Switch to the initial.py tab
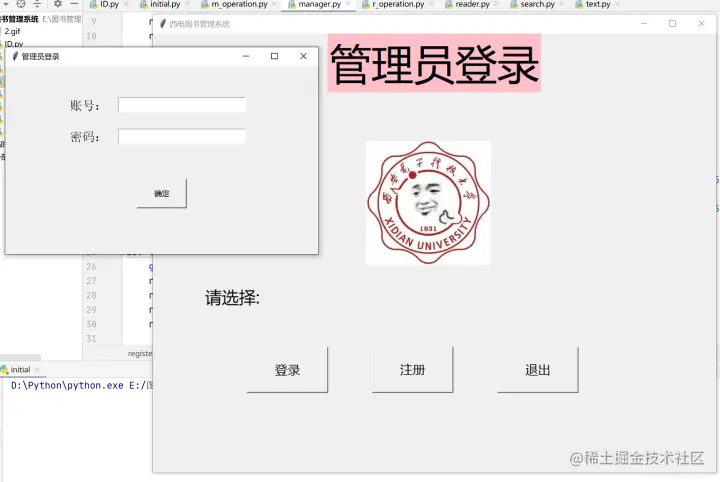 165,4
